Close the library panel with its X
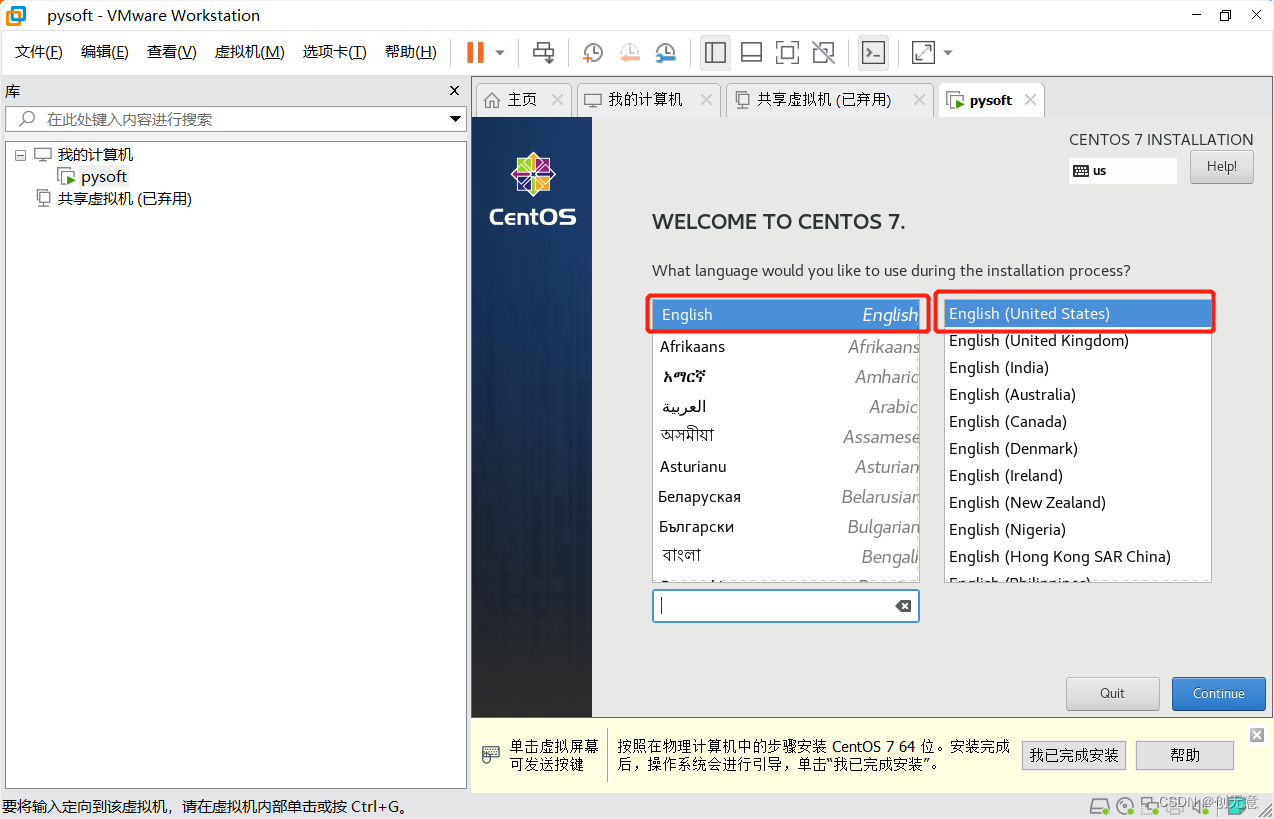The image size is (1274, 819). pyautogui.click(x=455, y=91)
